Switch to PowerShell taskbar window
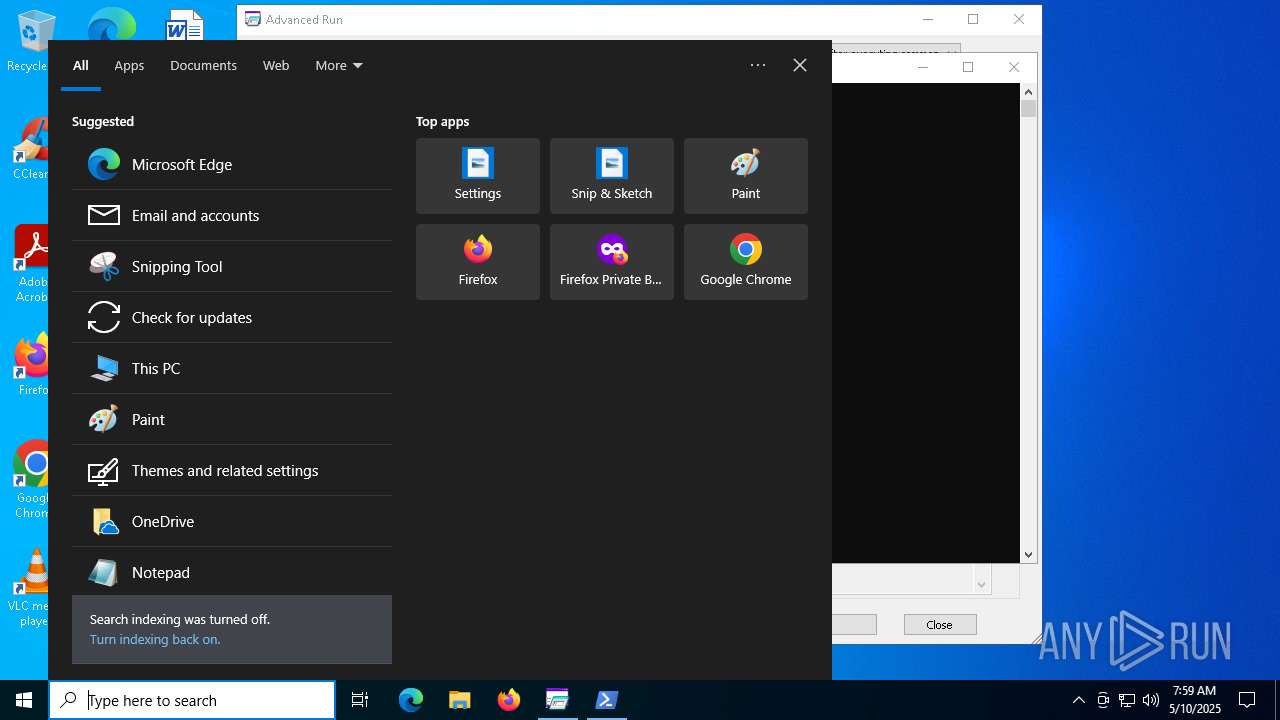The width and height of the screenshot is (1280, 720). [x=607, y=700]
